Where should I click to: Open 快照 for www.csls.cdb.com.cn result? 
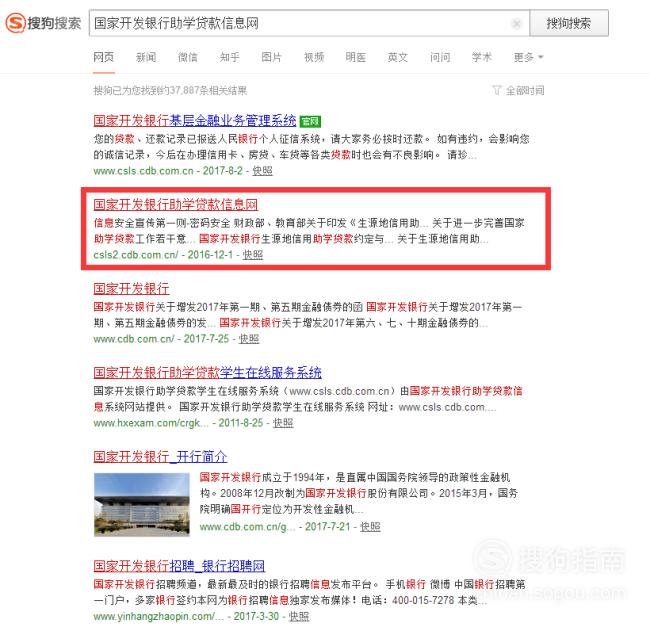coord(262,171)
